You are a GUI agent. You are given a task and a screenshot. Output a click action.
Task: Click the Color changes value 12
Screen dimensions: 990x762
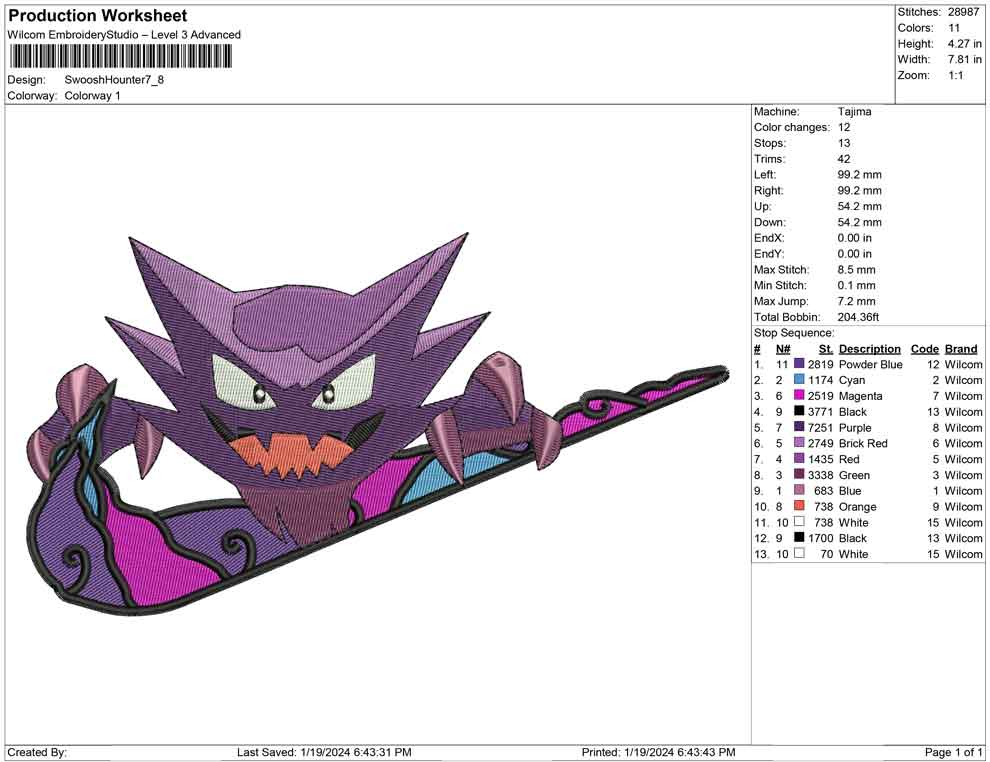click(x=844, y=127)
